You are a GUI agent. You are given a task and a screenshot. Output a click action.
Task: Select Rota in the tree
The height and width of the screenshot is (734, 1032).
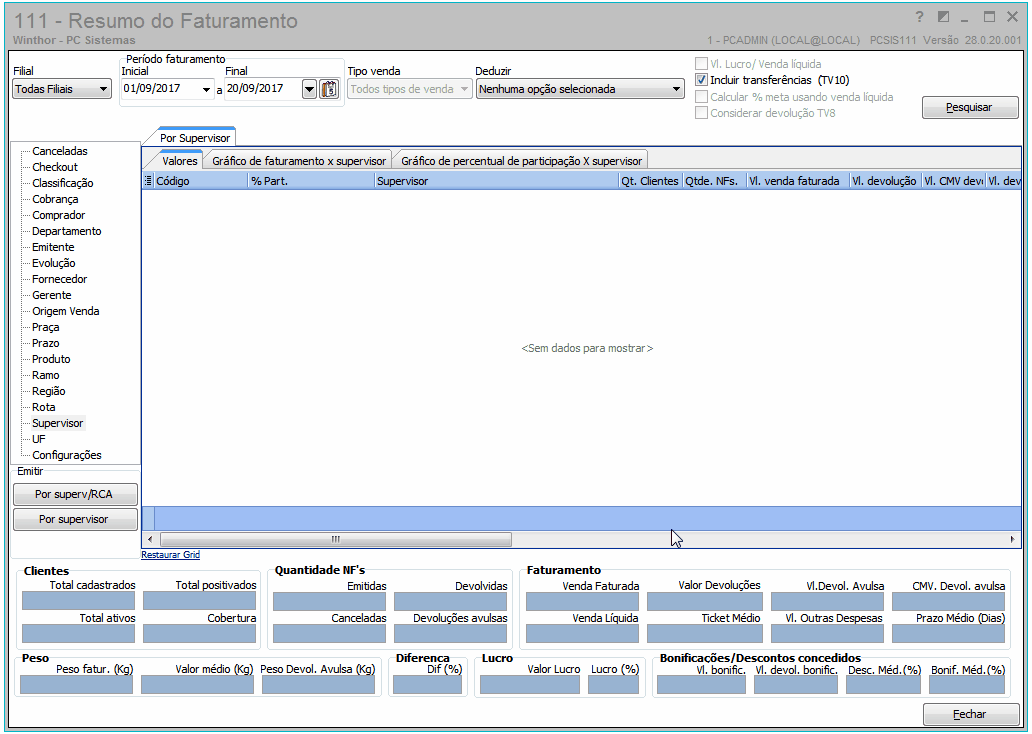point(43,407)
